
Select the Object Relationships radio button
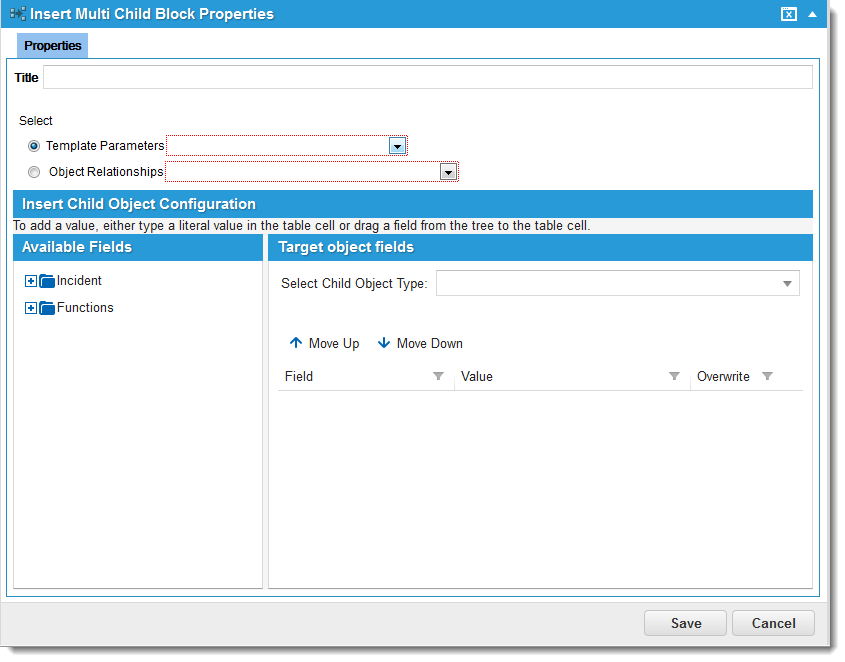click(34, 172)
